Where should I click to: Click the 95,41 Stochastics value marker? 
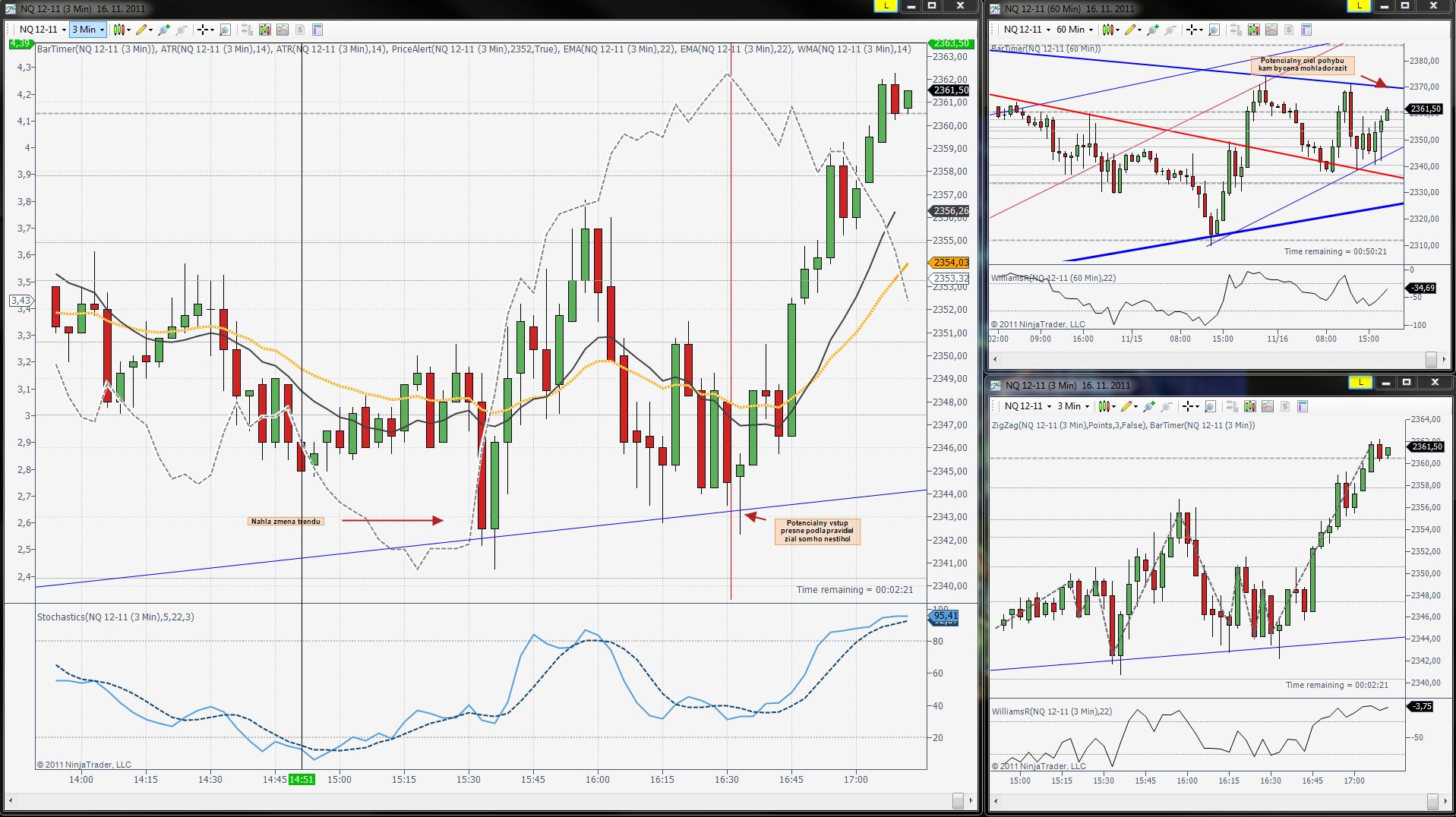[x=945, y=617]
